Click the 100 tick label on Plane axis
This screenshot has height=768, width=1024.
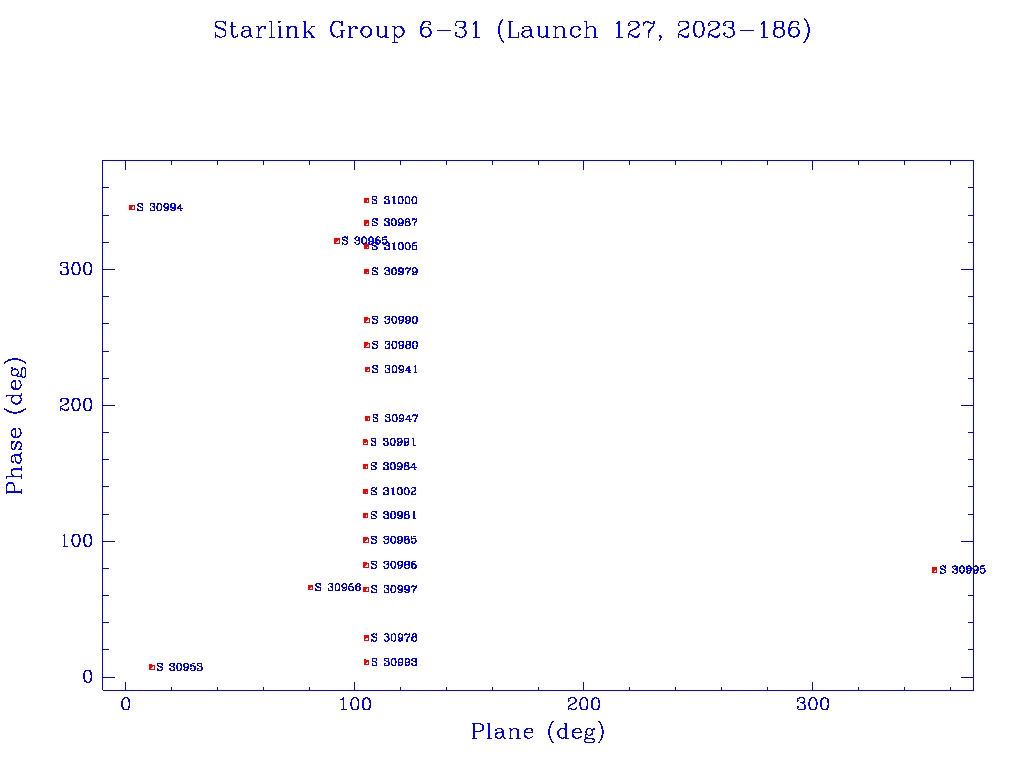355,704
